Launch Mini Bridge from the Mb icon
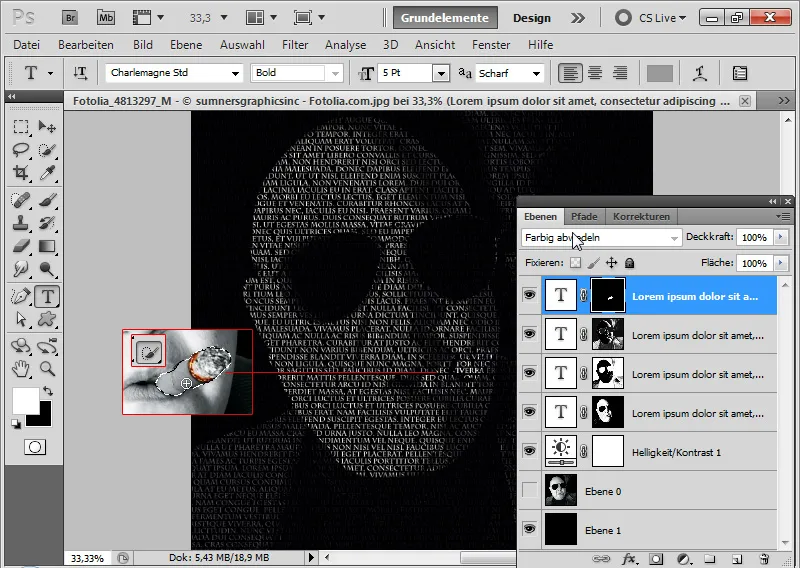The image size is (800, 568). 106,18
